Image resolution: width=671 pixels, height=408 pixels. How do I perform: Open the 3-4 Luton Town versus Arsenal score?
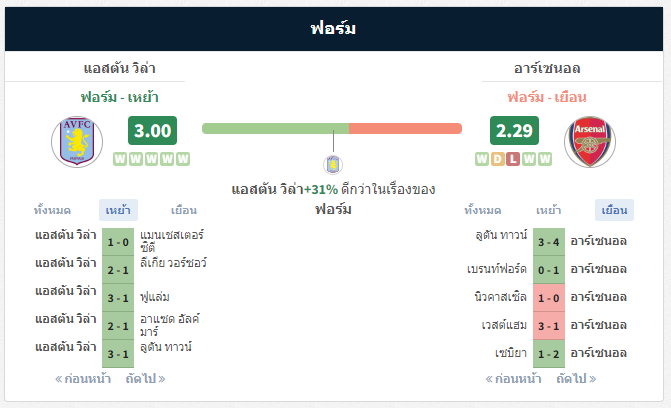tap(549, 242)
